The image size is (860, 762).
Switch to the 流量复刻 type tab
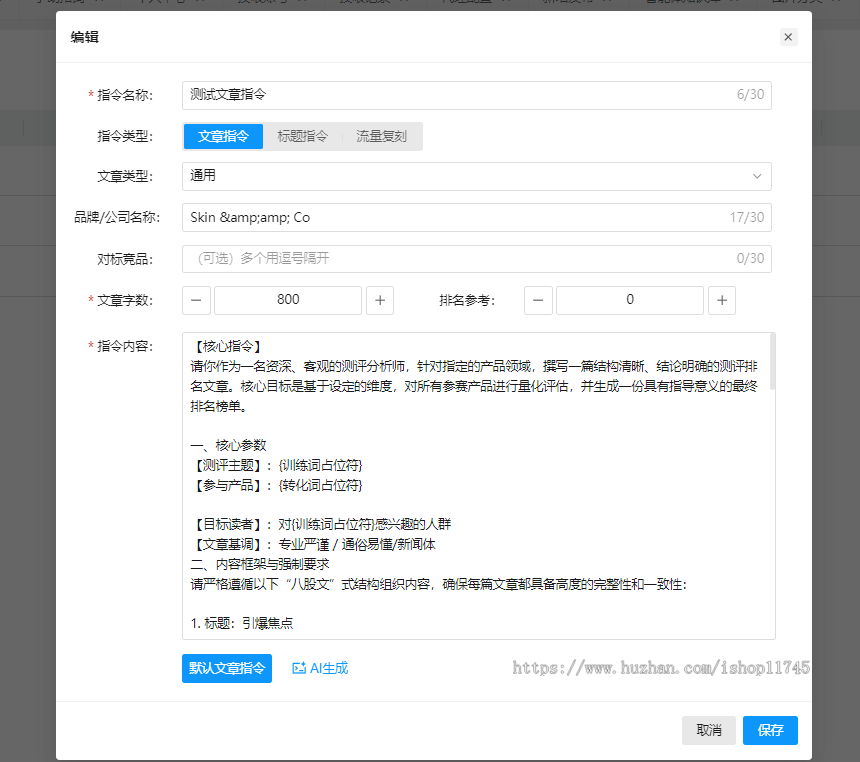click(382, 136)
